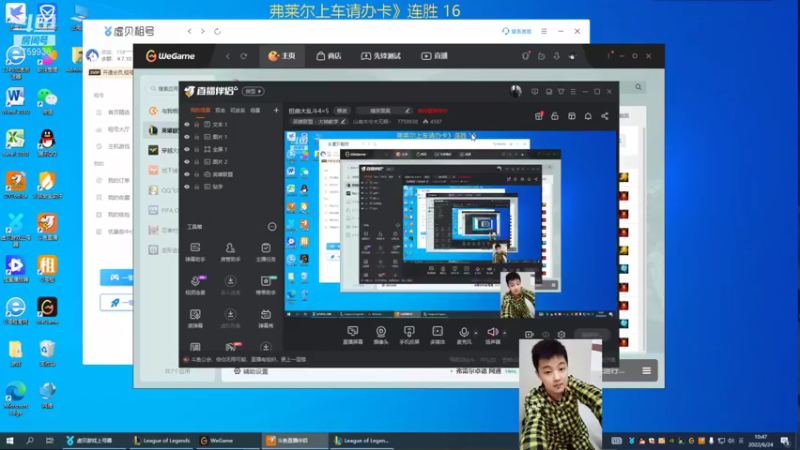Collapse the 工具箱 toolbox panel
Viewport: 800px width, 450px height.
point(272,227)
